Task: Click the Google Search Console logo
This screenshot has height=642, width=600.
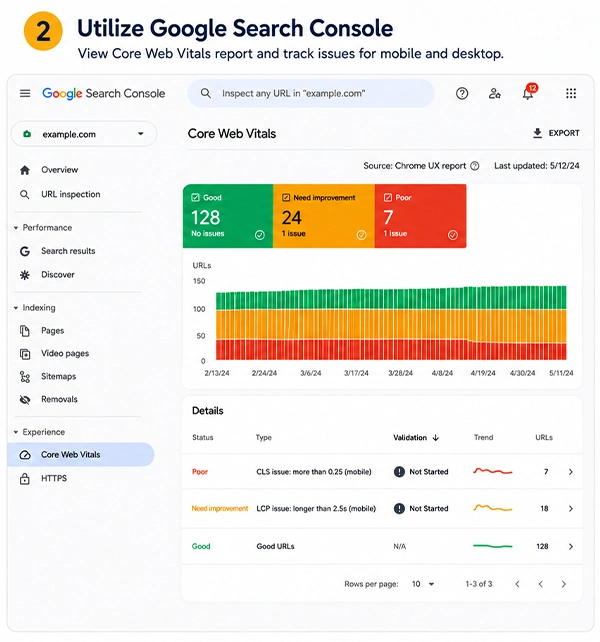Action: click(104, 93)
